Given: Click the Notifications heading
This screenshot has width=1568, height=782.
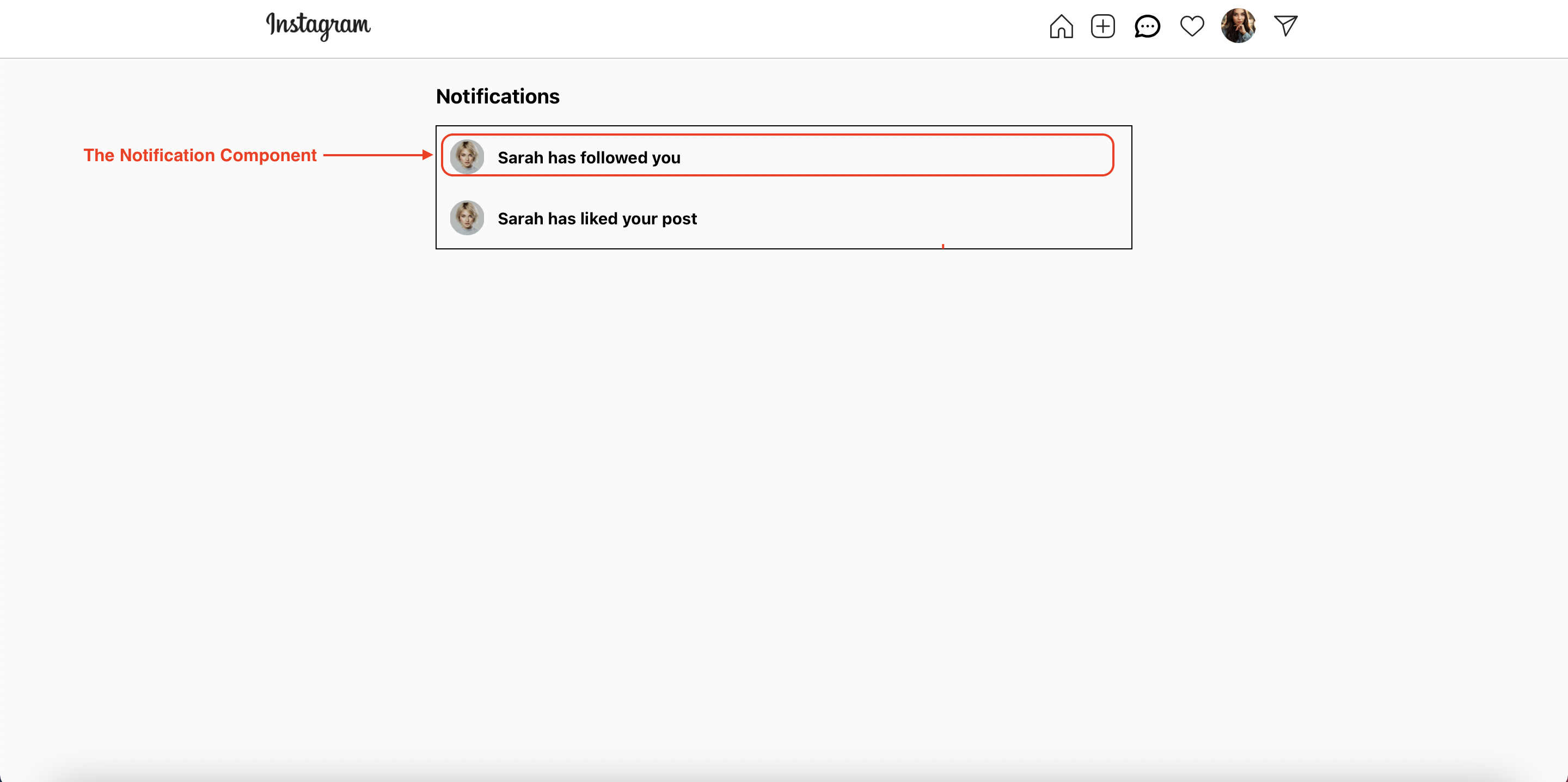Looking at the screenshot, I should pyautogui.click(x=497, y=96).
